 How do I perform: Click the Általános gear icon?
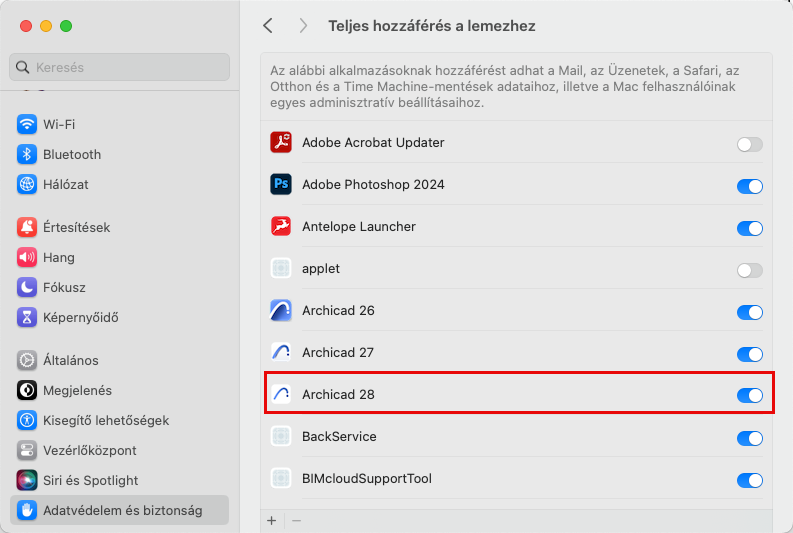click(x=27, y=360)
